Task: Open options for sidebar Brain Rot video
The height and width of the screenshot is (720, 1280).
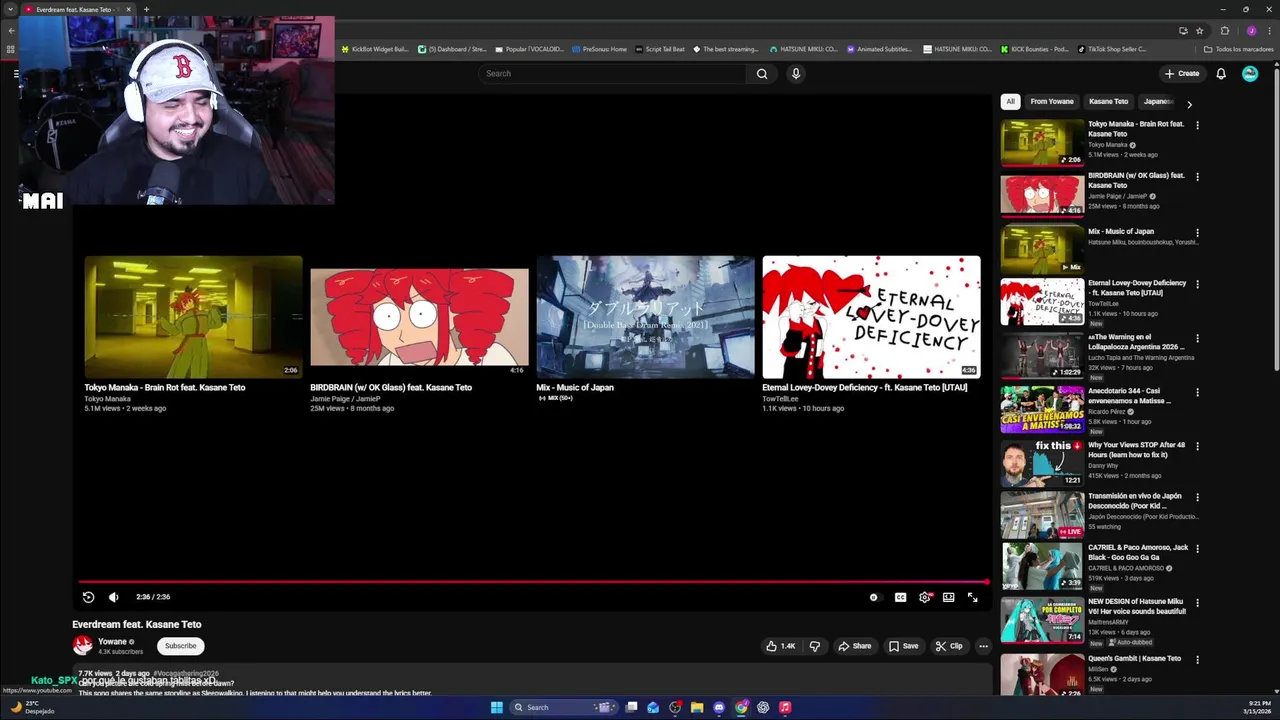Action: [1197, 125]
